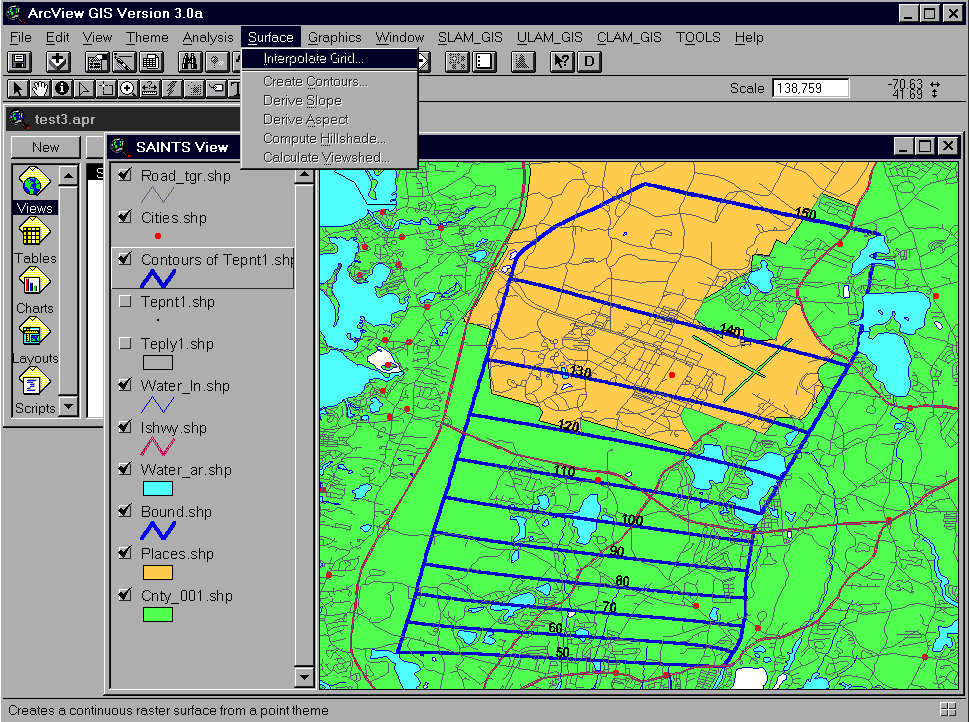This screenshot has width=969, height=722.
Task: Uncheck the Water_ar.shp theme checkbox
Action: 125,469
